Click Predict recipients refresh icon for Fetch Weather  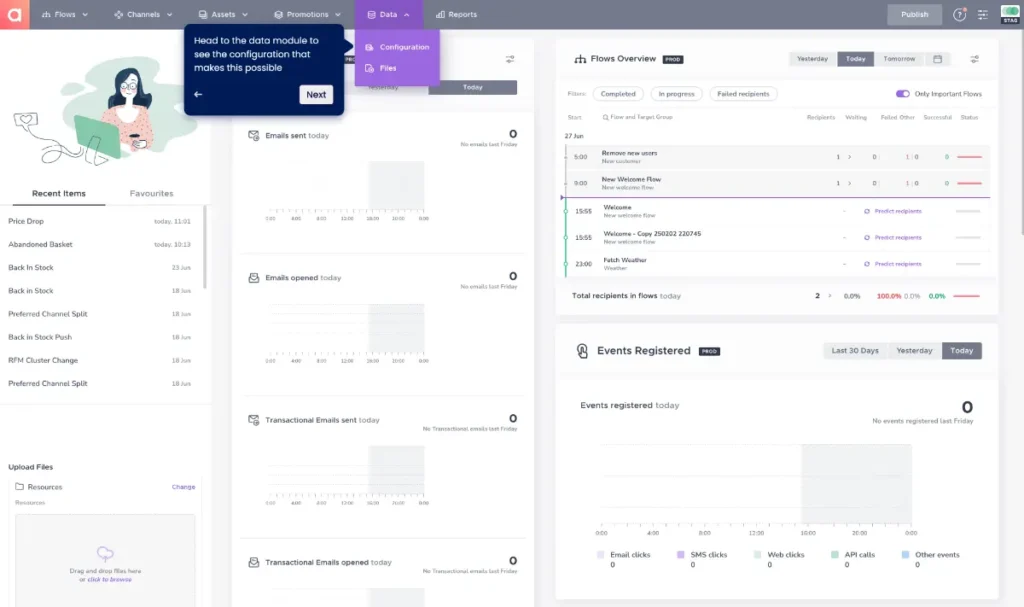coord(866,264)
